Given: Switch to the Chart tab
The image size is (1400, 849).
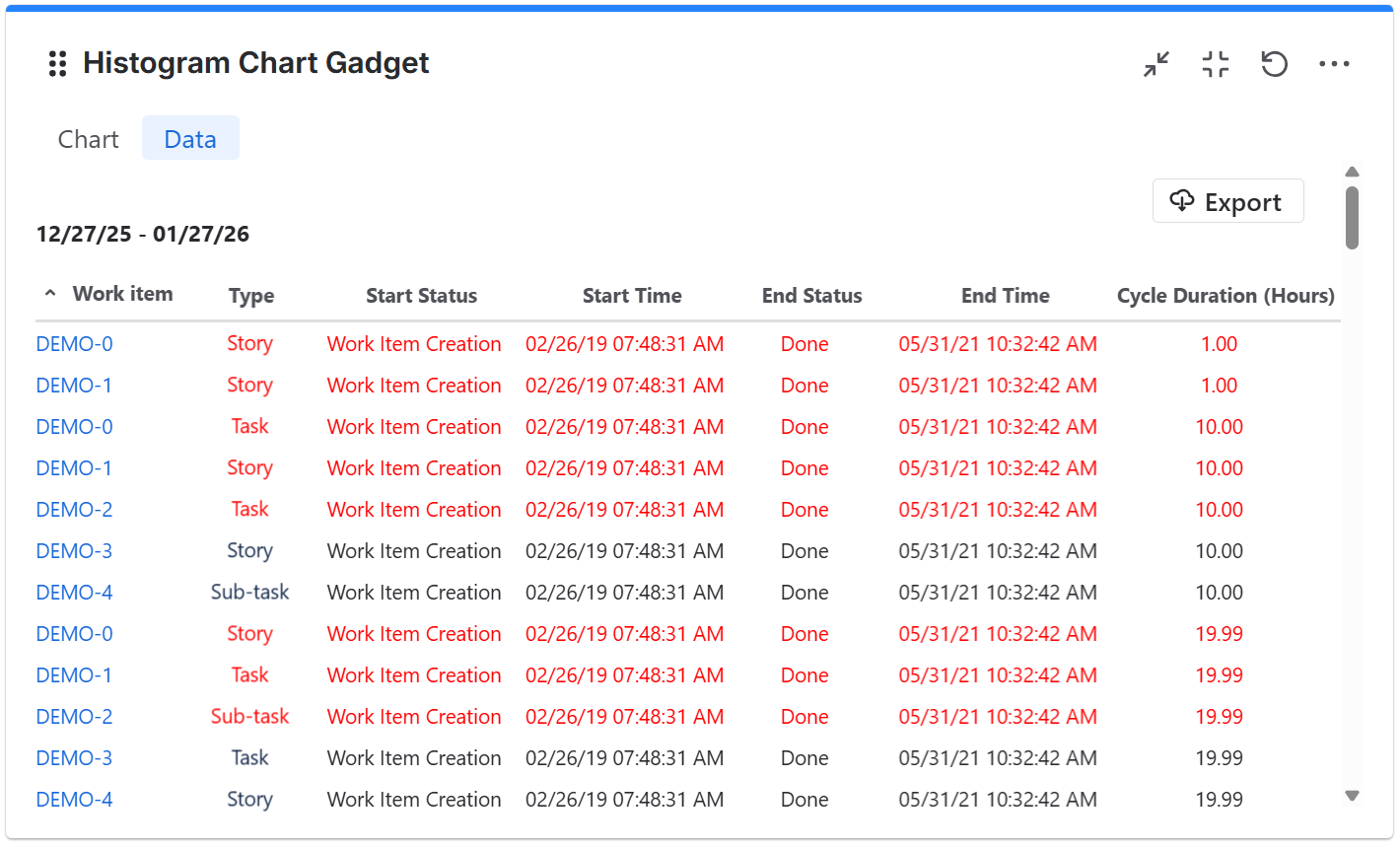Looking at the screenshot, I should coord(88,138).
